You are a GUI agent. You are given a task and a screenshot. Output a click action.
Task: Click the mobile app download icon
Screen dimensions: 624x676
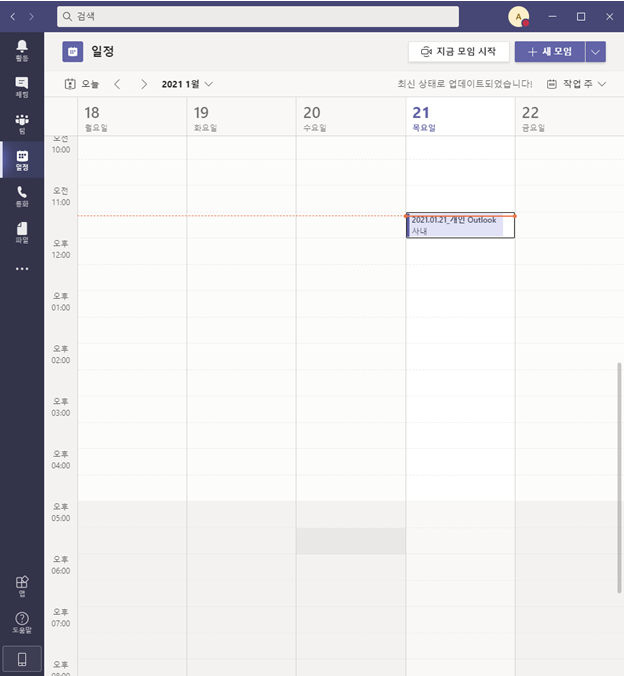click(x=22, y=659)
